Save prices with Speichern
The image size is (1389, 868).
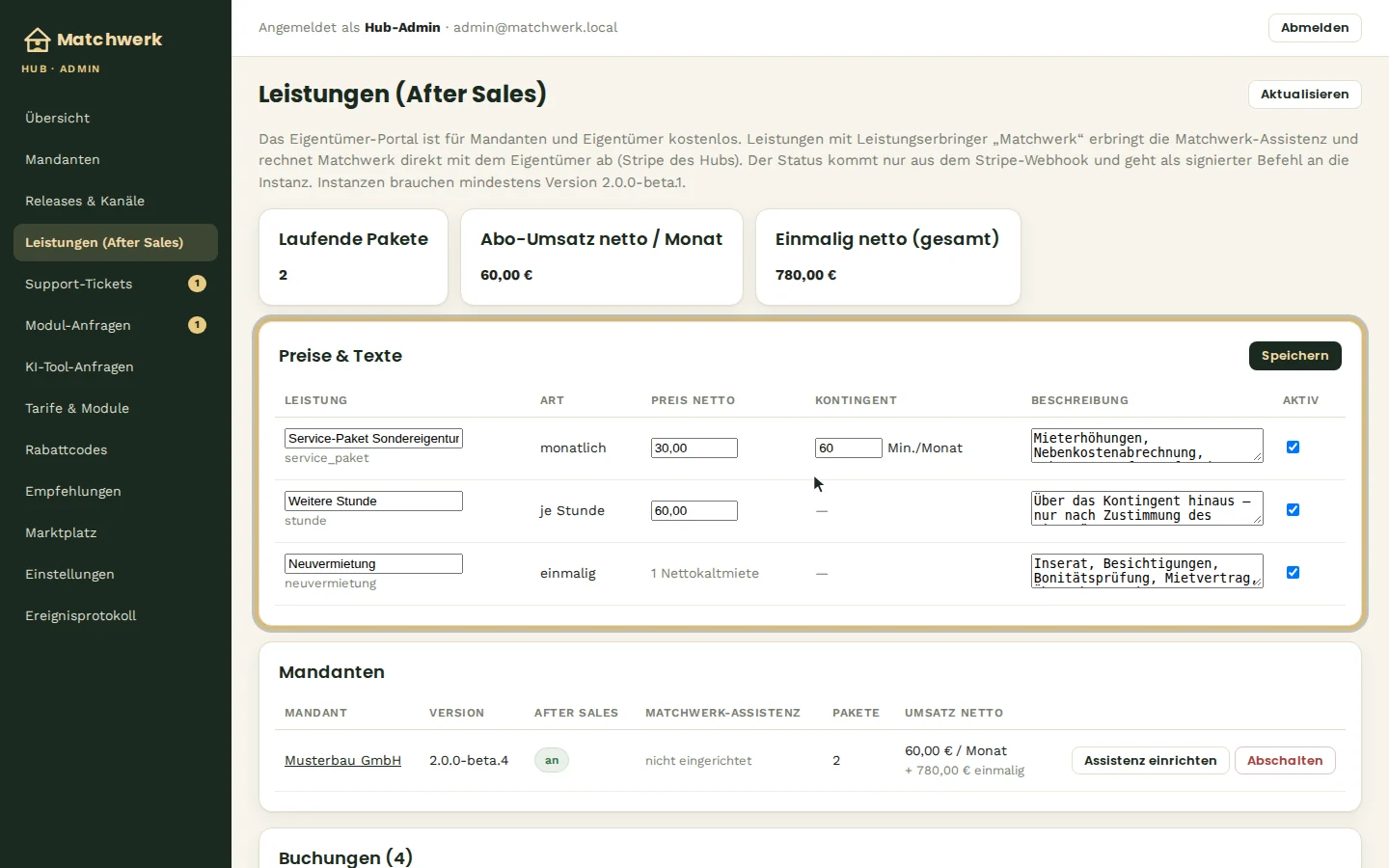(1294, 356)
